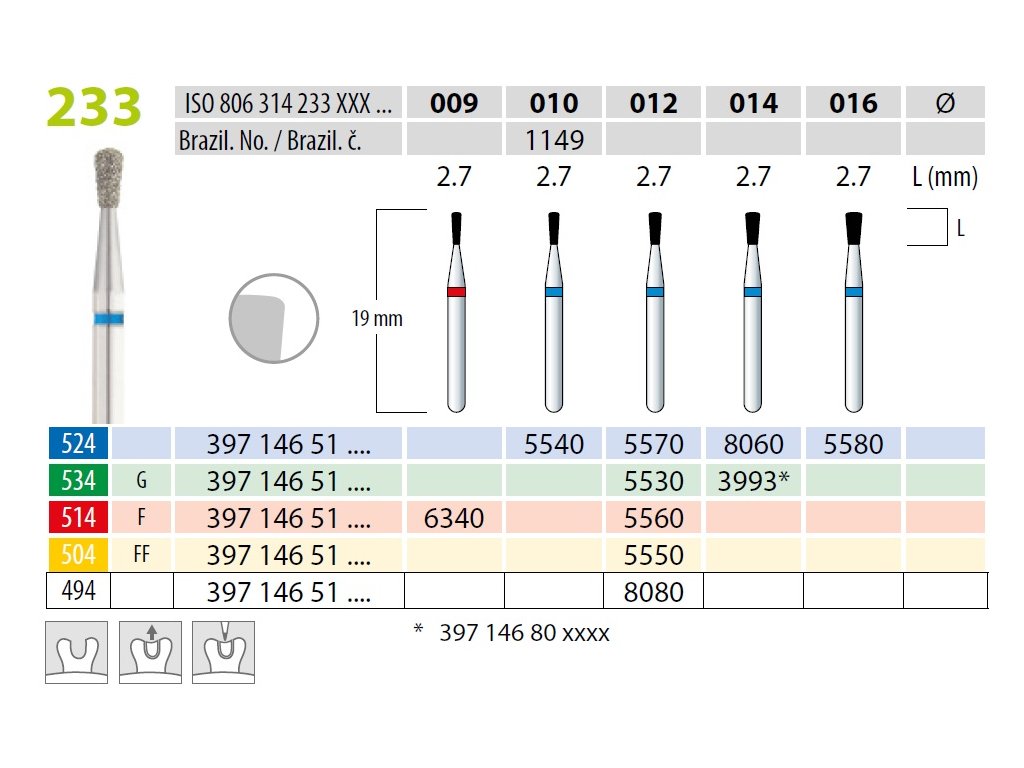Click the empty tooth cavity icon
This screenshot has height=768, width=1024.
pyautogui.click(x=76, y=652)
